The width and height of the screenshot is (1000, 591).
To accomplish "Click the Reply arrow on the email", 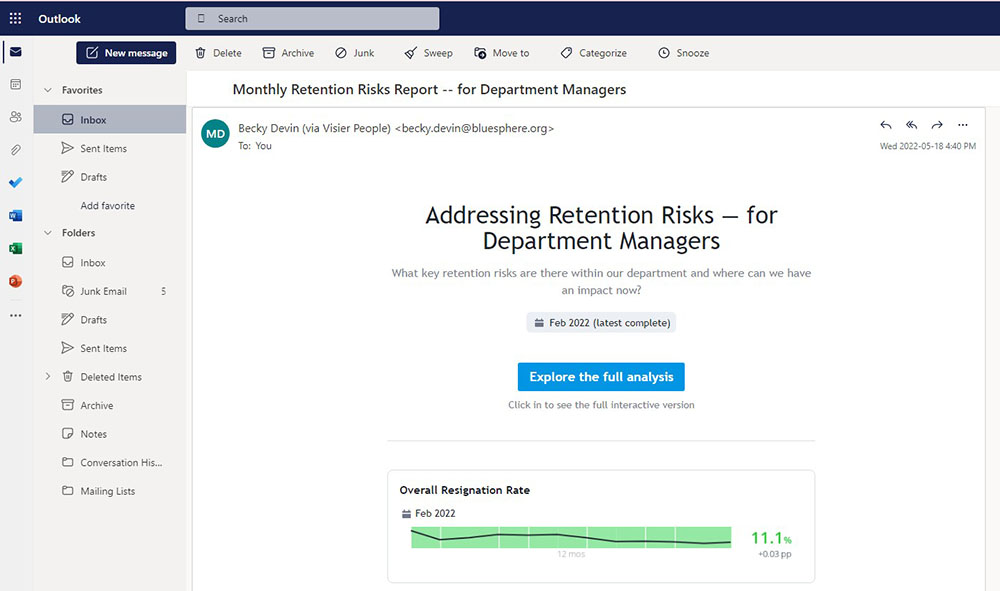I will 885,125.
